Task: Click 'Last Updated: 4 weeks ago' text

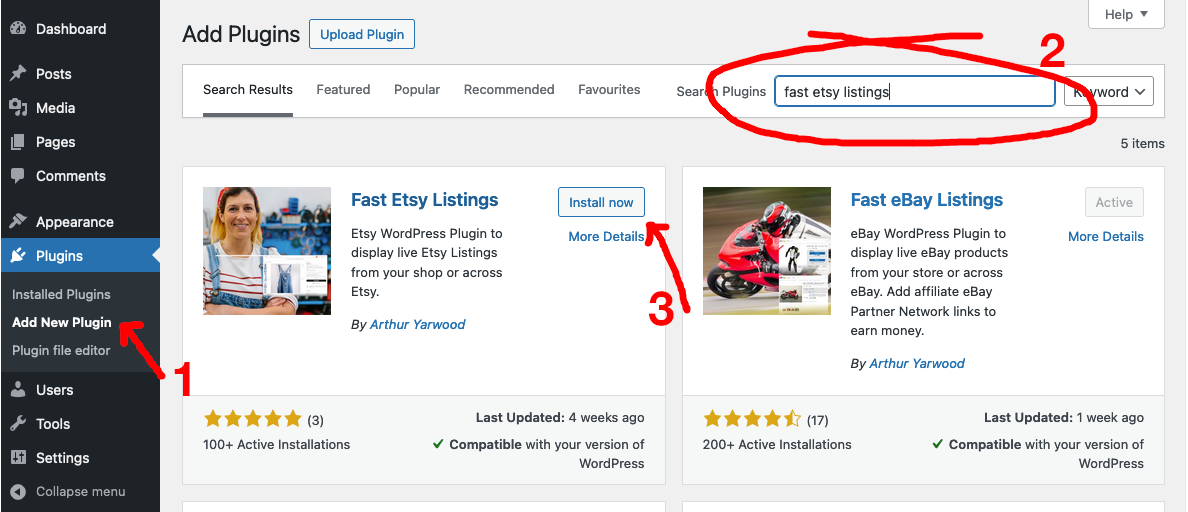Action: click(x=560, y=417)
